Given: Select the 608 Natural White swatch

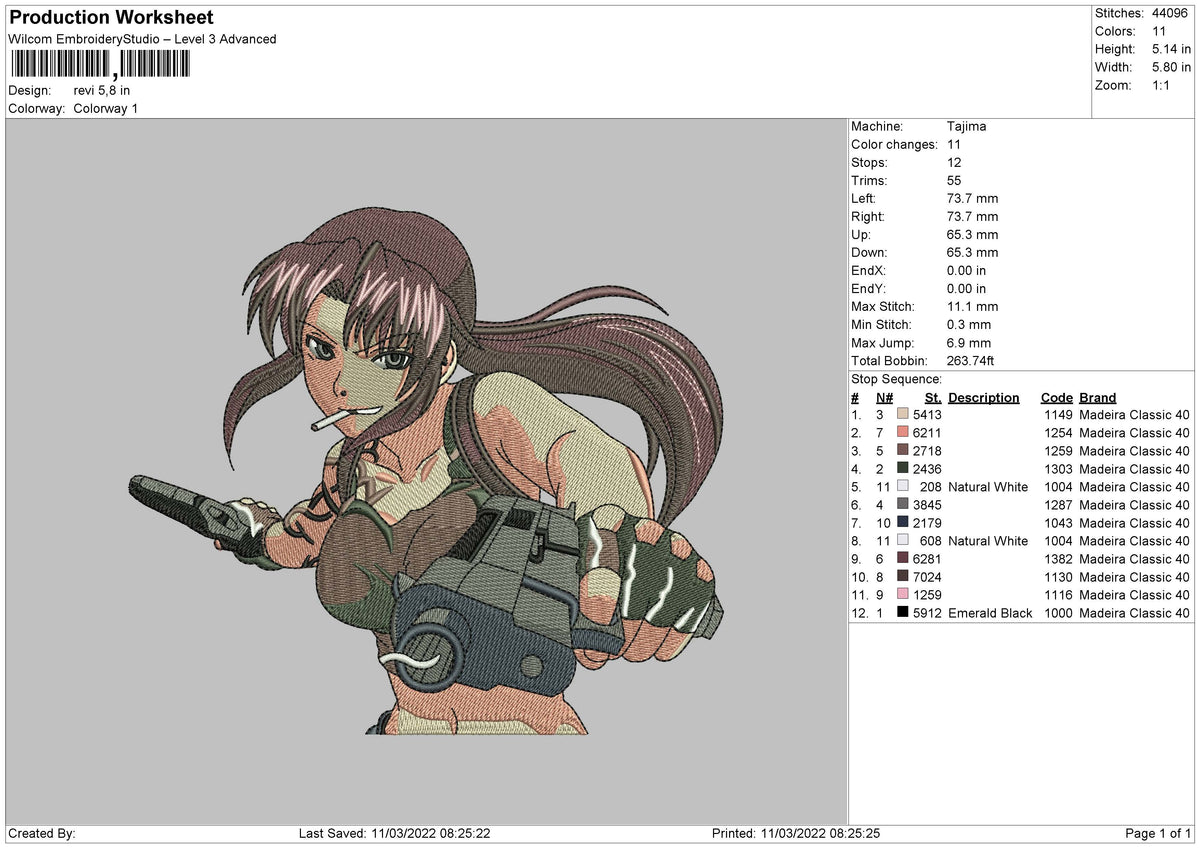Looking at the screenshot, I should 903,541.
